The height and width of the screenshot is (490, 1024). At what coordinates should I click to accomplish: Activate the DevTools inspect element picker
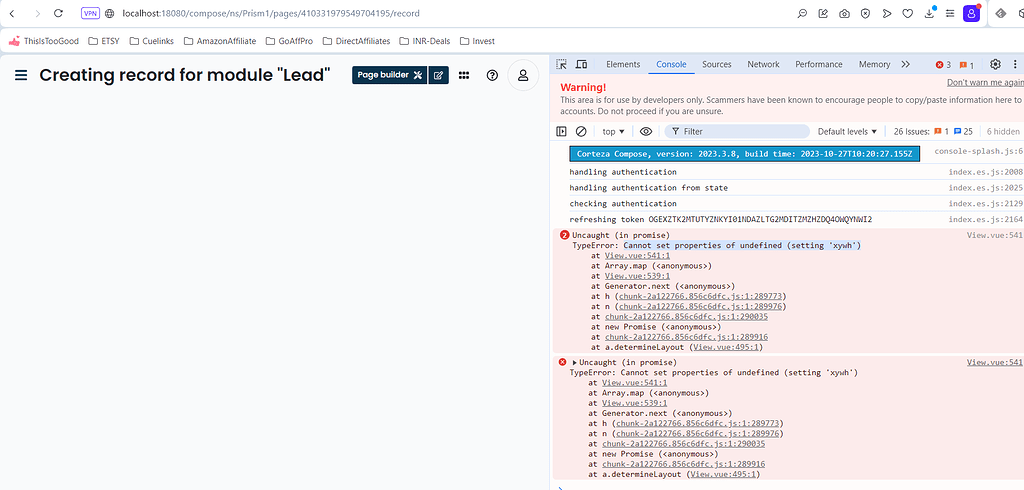coord(561,64)
